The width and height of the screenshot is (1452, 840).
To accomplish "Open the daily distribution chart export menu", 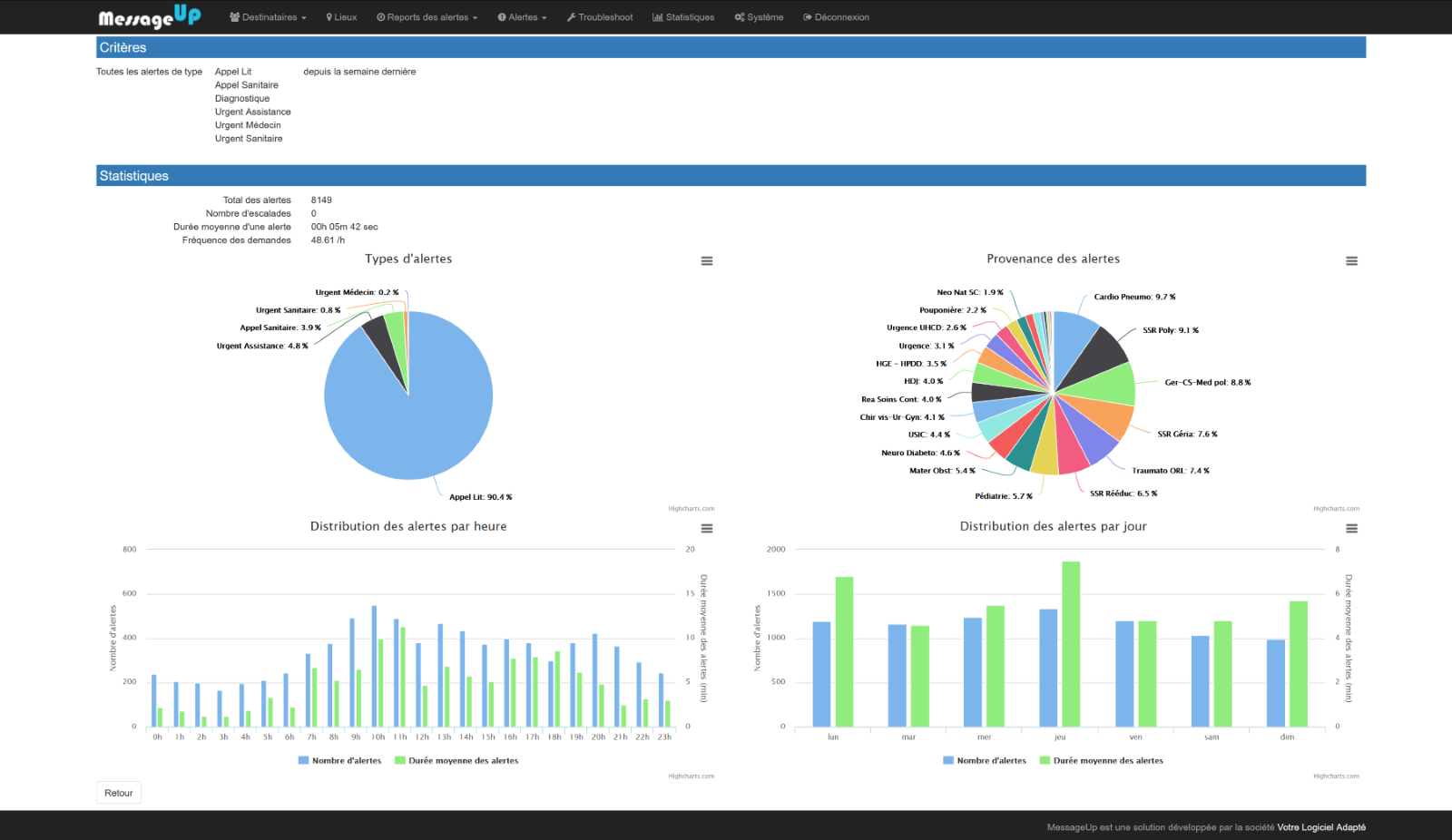I will pos(1351,528).
